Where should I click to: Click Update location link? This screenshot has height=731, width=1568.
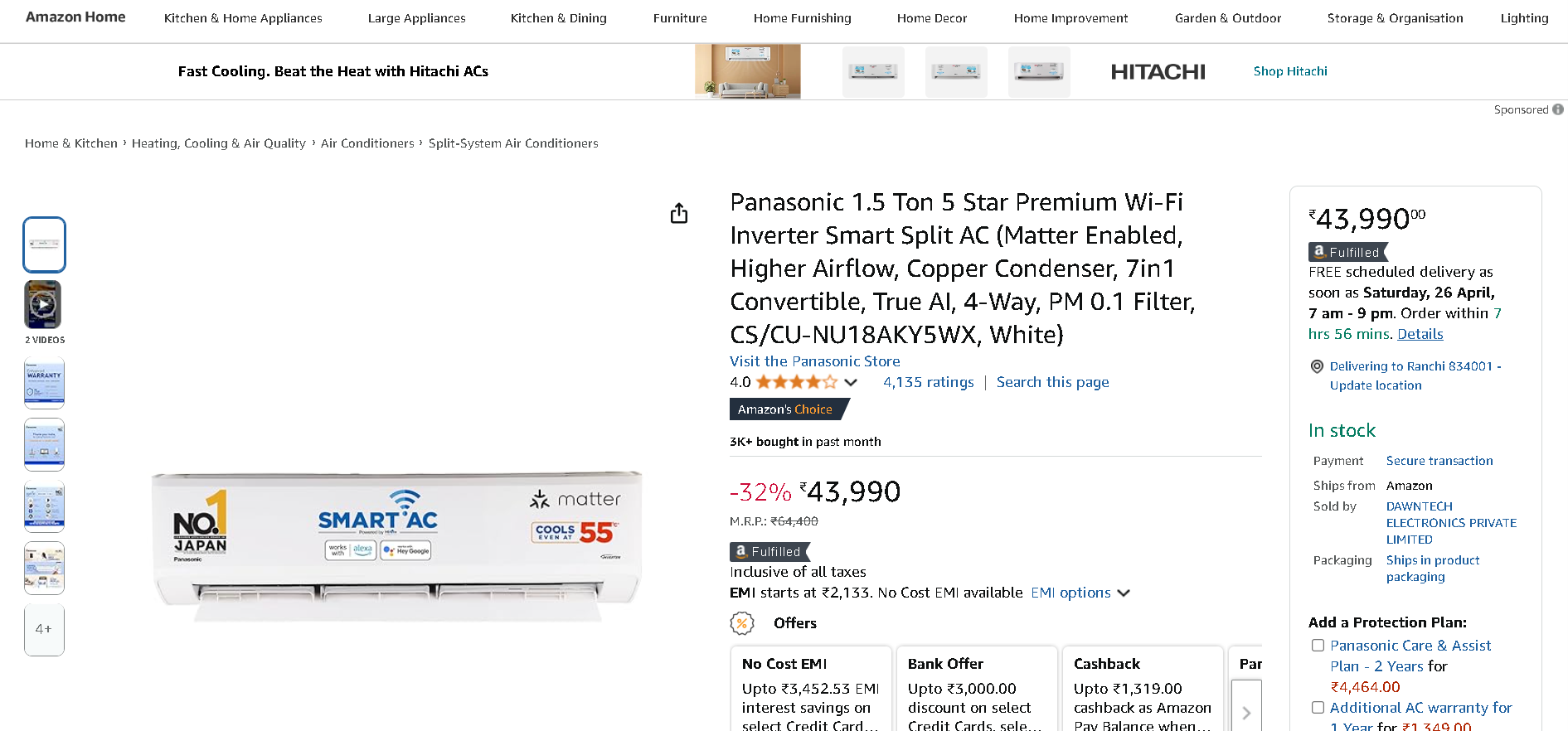click(1375, 385)
